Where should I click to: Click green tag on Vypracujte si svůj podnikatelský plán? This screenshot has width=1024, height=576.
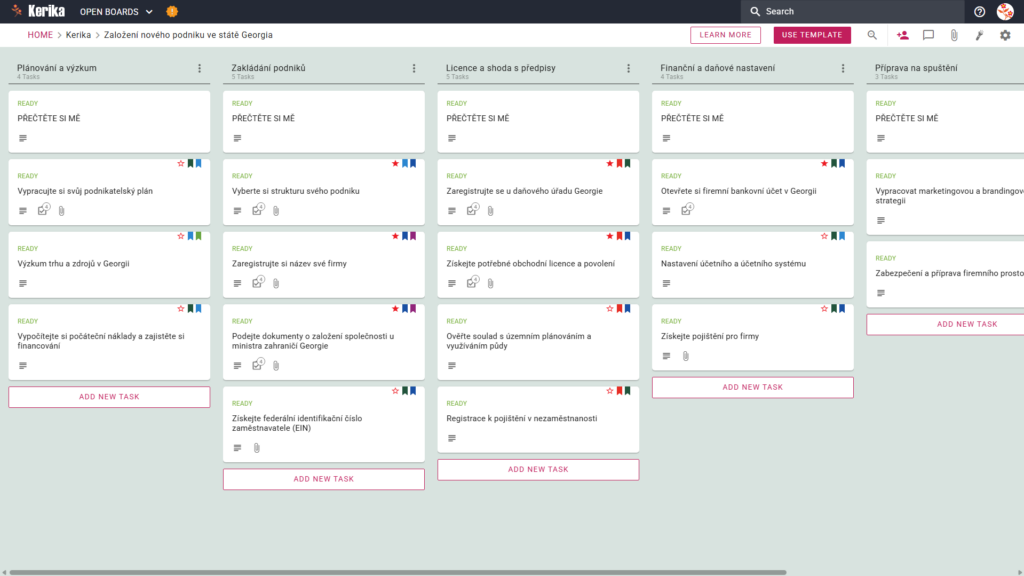point(191,163)
